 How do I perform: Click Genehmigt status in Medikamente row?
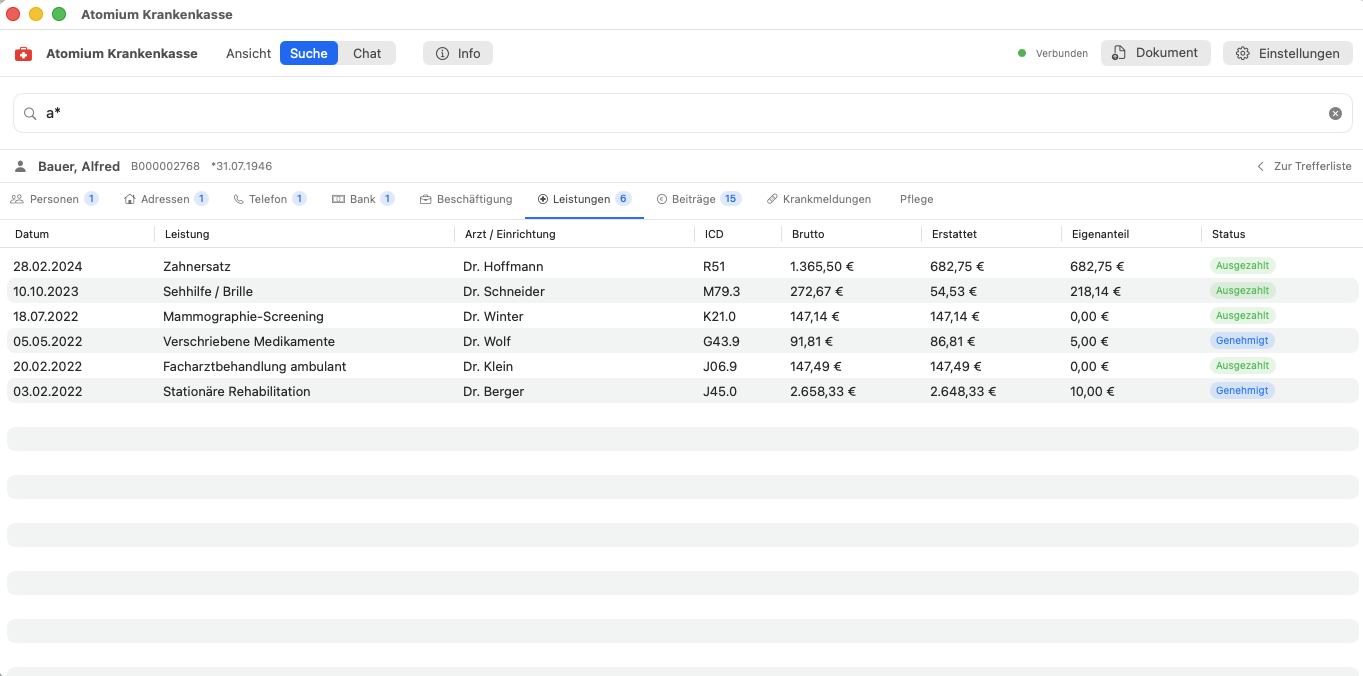[1243, 341]
